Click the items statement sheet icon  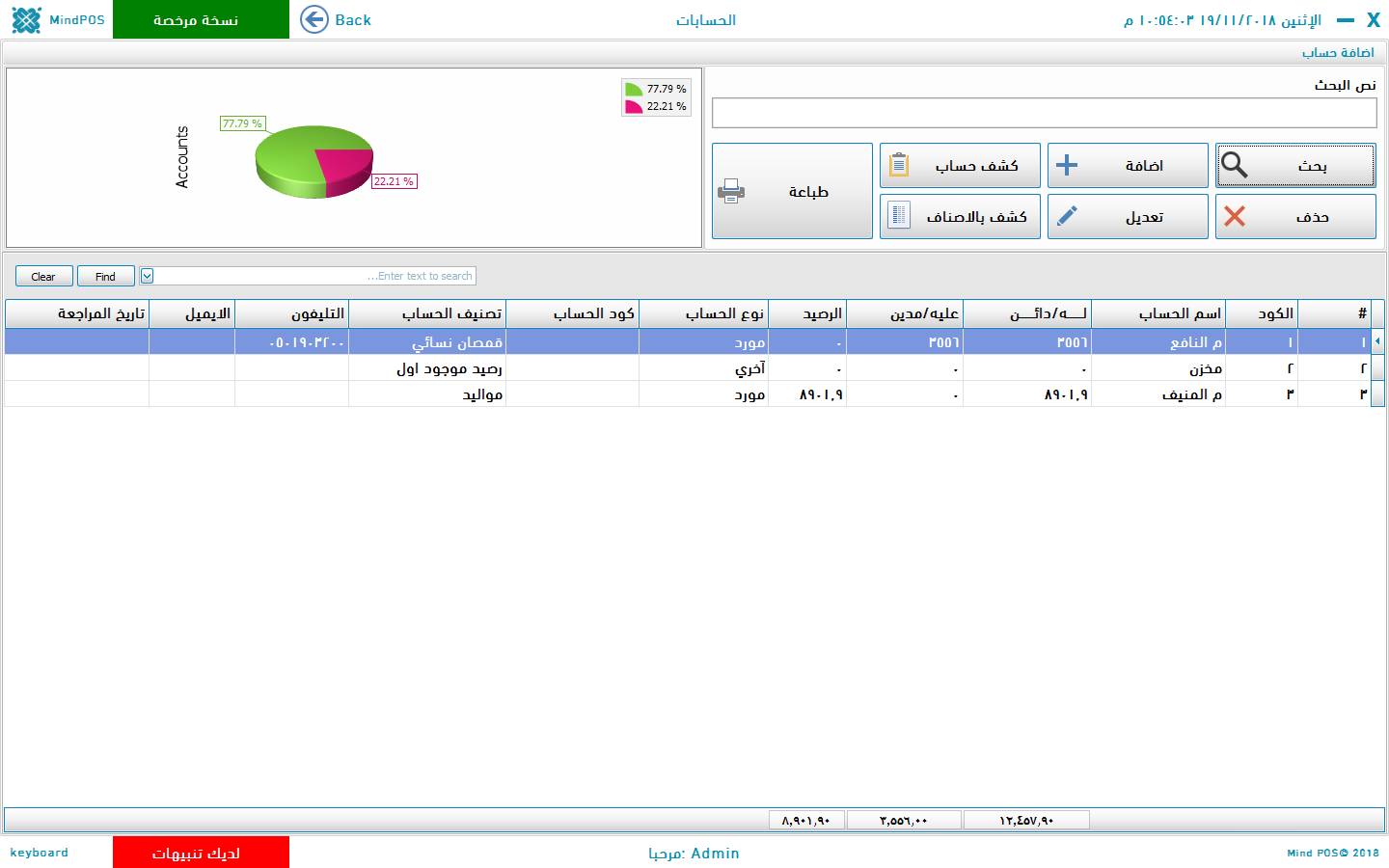tap(898, 217)
